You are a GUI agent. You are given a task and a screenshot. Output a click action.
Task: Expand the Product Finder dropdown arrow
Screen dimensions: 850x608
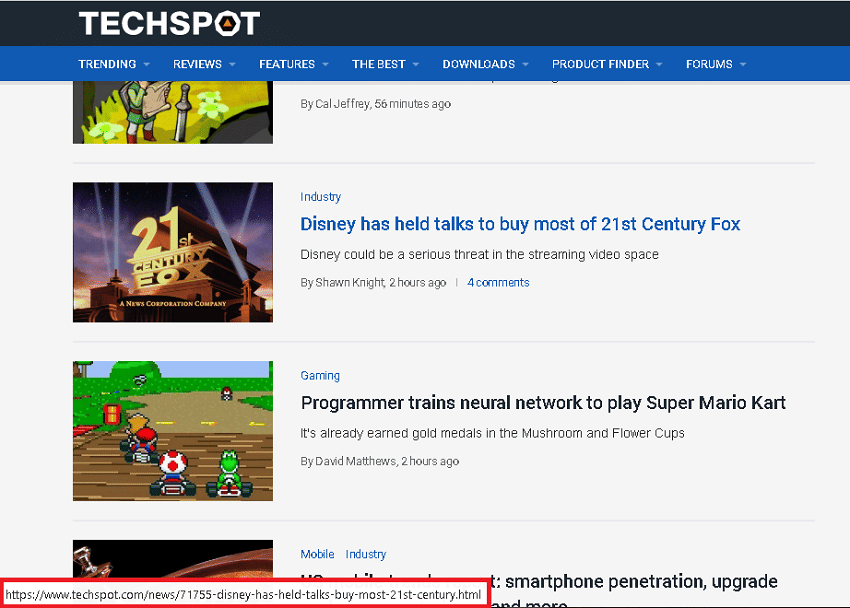tap(659, 64)
